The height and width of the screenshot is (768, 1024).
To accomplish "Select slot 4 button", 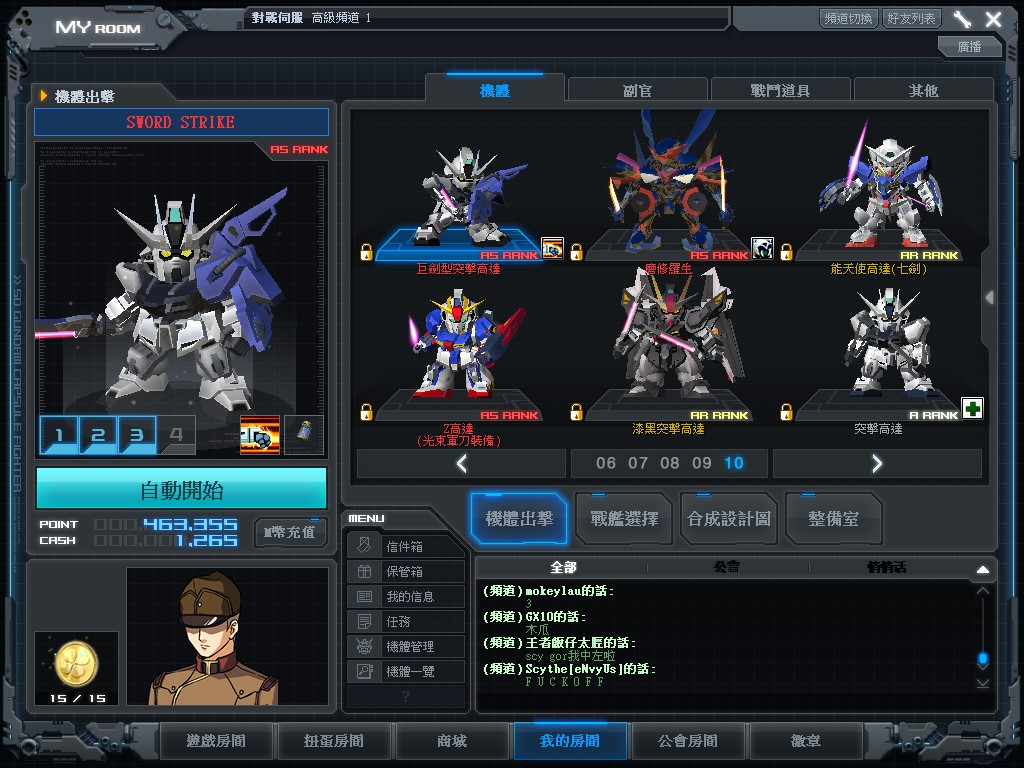I will [176, 434].
